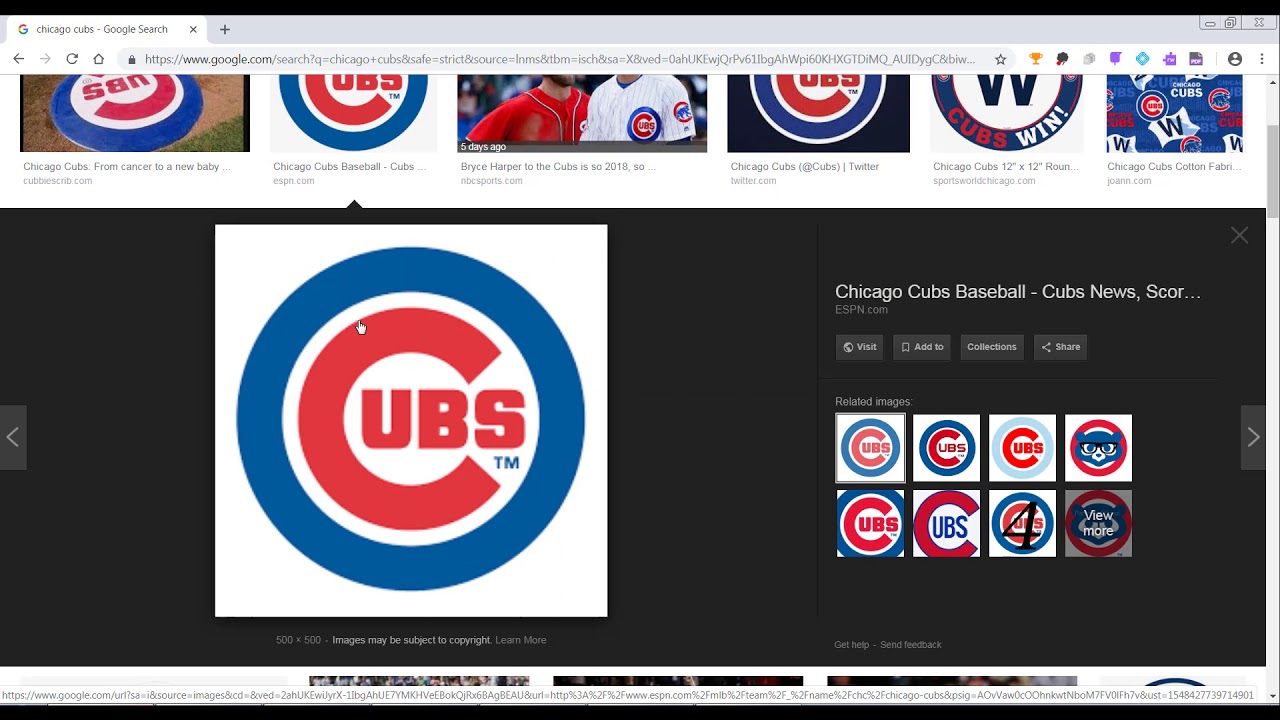Open related thumbnail with the number 4
Screen dimensions: 1280x720
[1023, 523]
